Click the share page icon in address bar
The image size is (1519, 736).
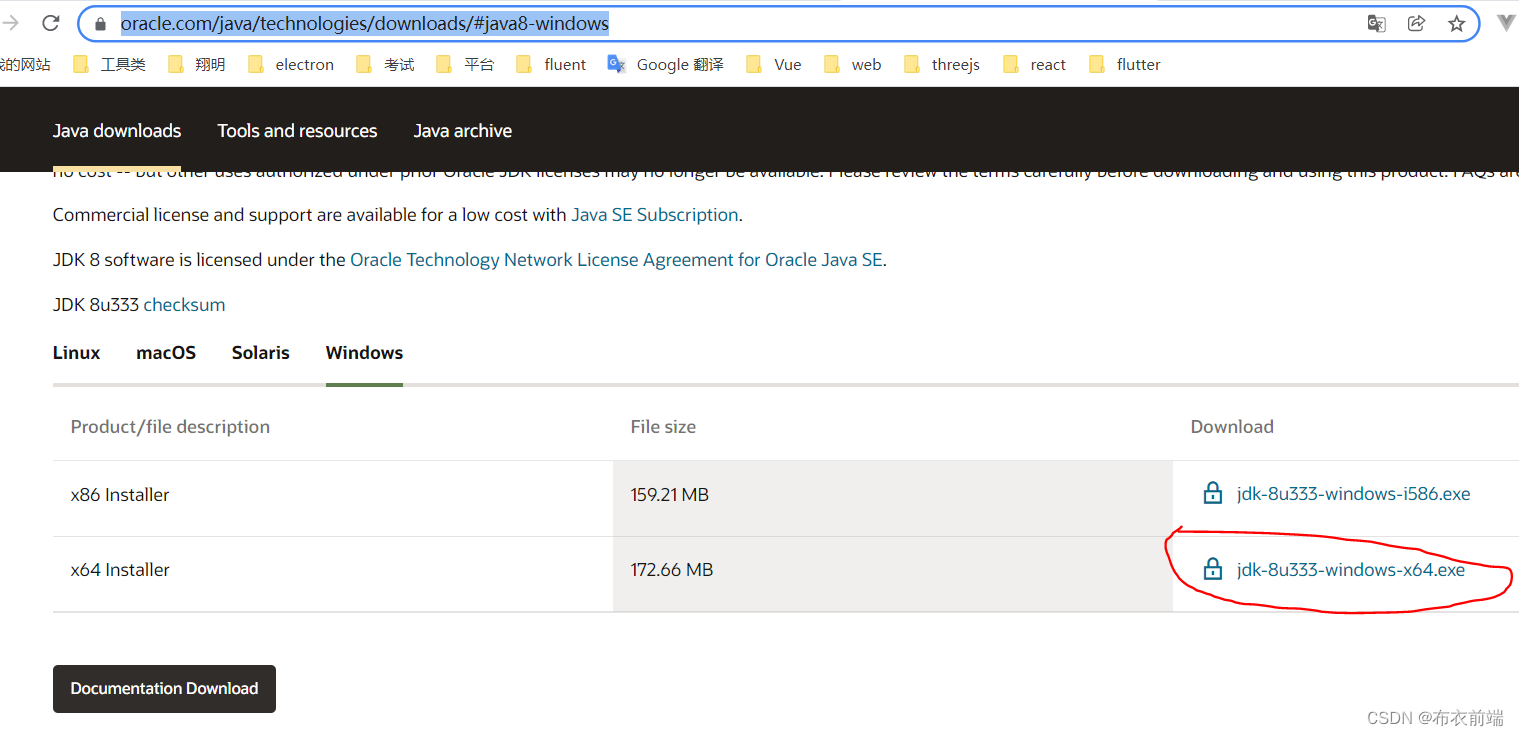(1416, 24)
